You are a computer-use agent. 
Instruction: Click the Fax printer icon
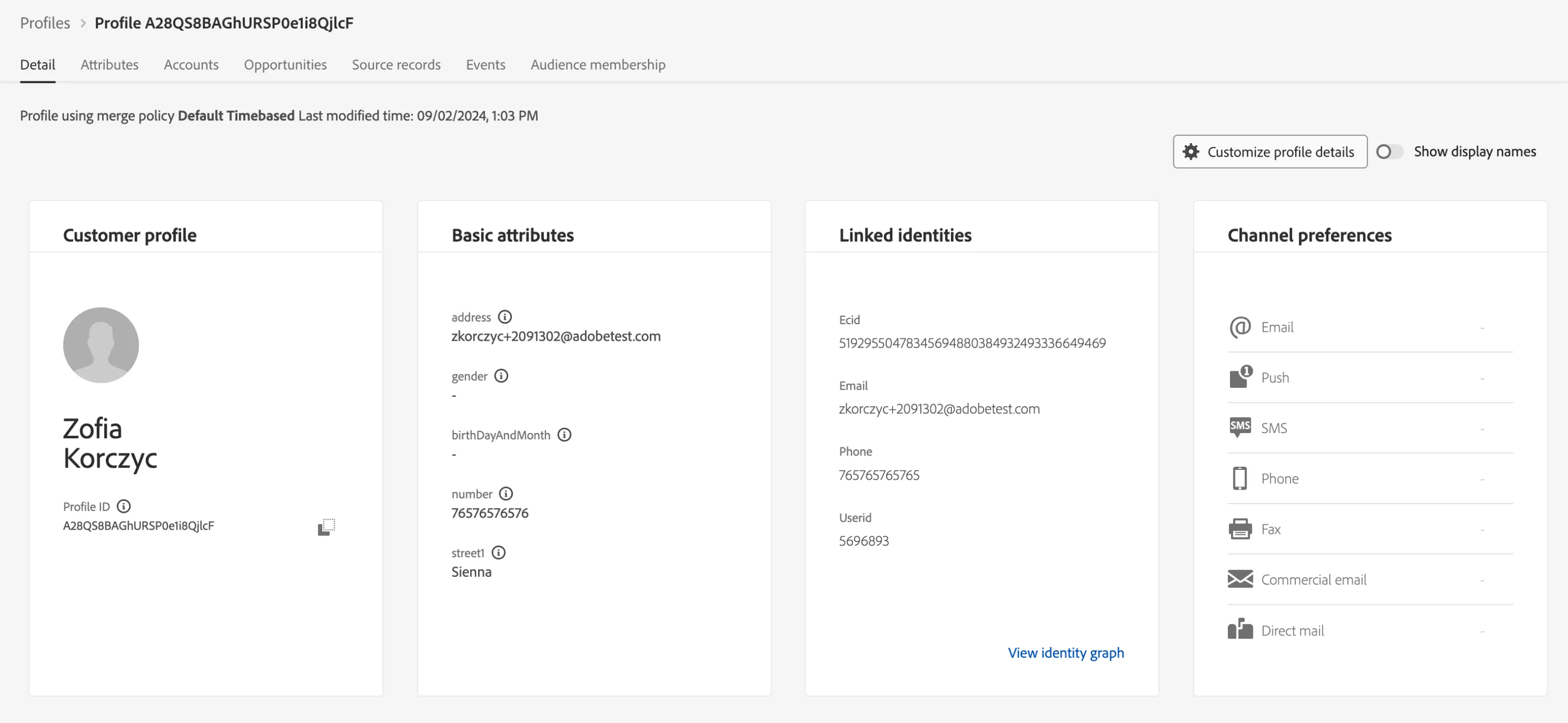coord(1240,529)
